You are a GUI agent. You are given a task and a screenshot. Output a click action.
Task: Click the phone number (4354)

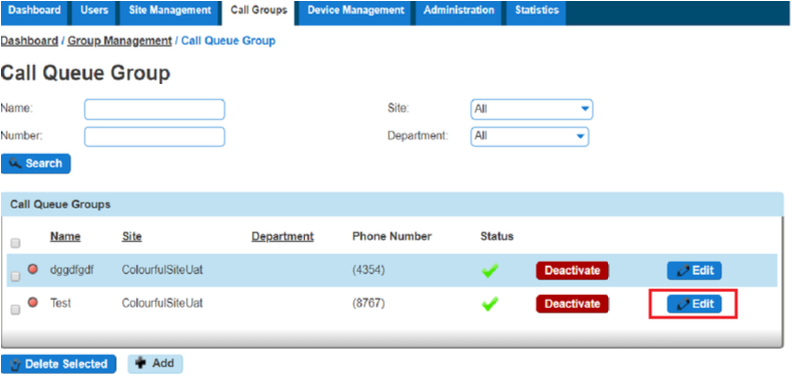[x=369, y=270]
